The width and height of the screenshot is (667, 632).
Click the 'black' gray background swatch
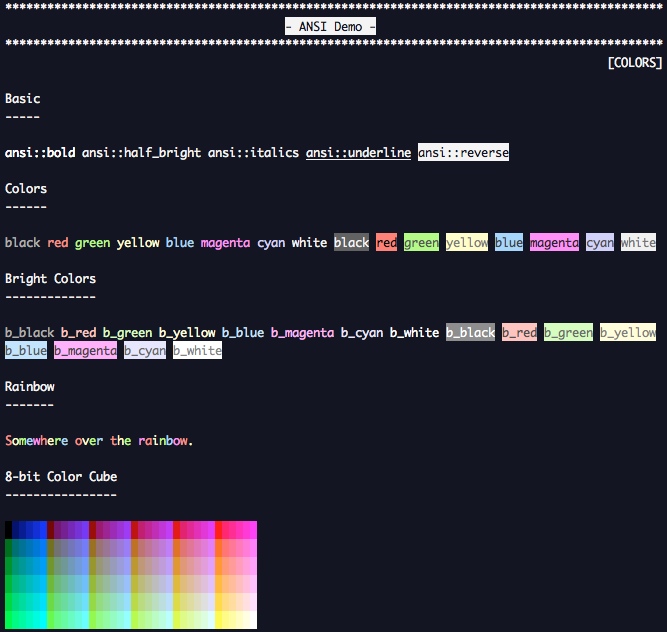[351, 242]
